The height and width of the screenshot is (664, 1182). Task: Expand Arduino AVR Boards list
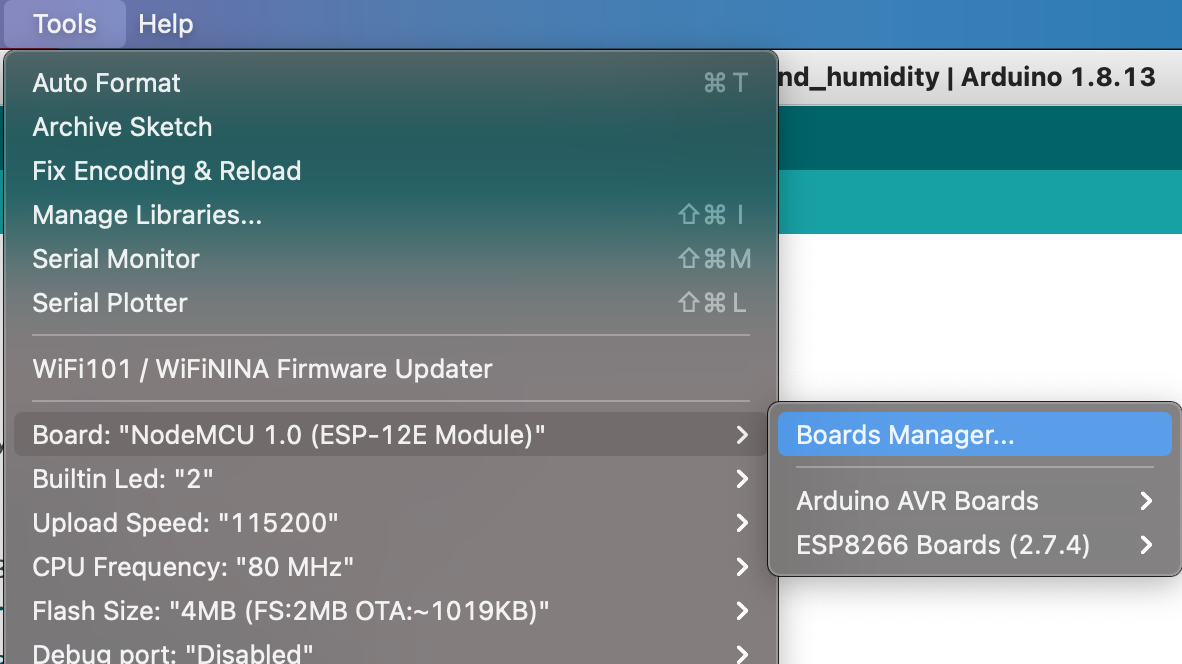pos(917,501)
